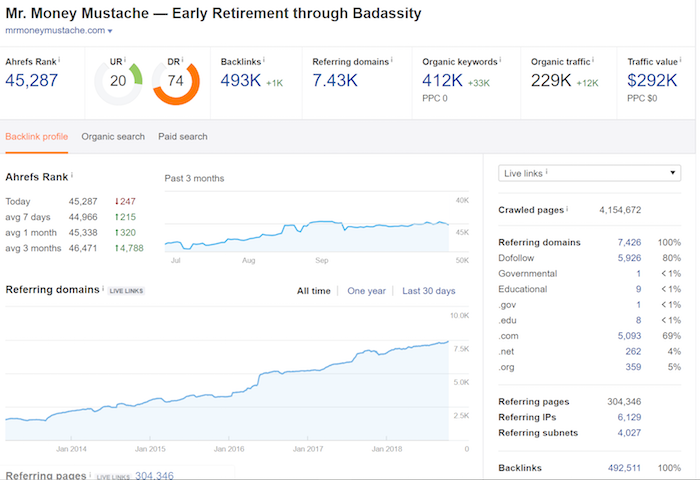The height and width of the screenshot is (480, 700).
Task: Switch to the Organic search tab
Action: tap(113, 137)
